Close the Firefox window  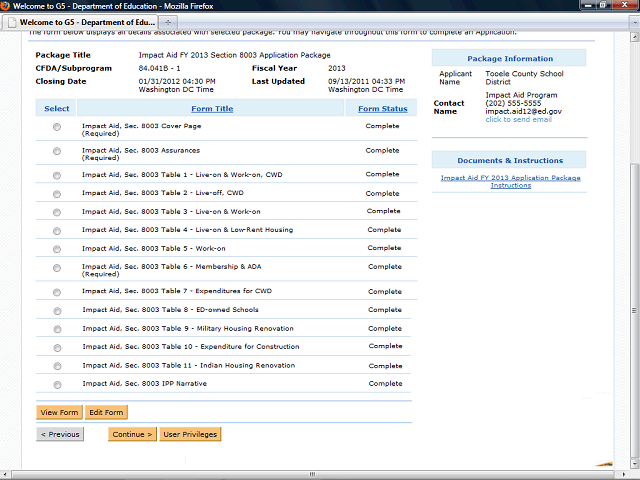point(625,5)
